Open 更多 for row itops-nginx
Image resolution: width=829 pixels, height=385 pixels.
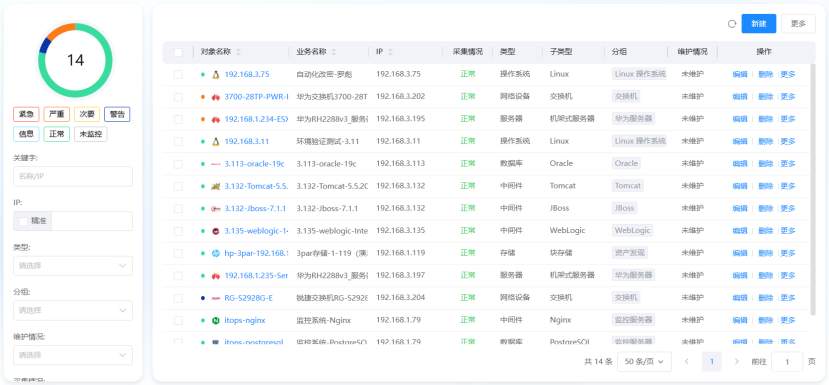point(788,320)
